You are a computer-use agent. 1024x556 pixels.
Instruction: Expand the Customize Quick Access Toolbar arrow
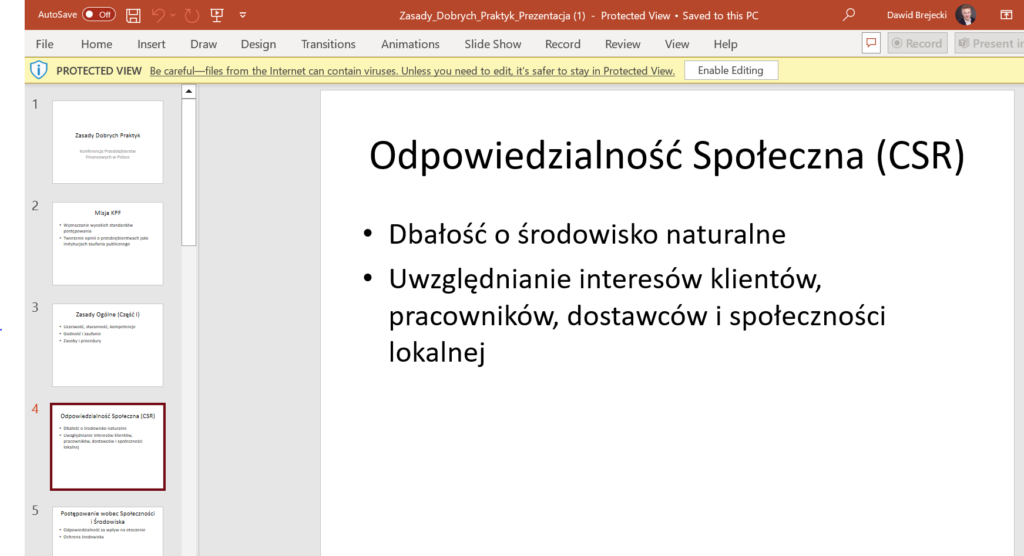tap(242, 15)
